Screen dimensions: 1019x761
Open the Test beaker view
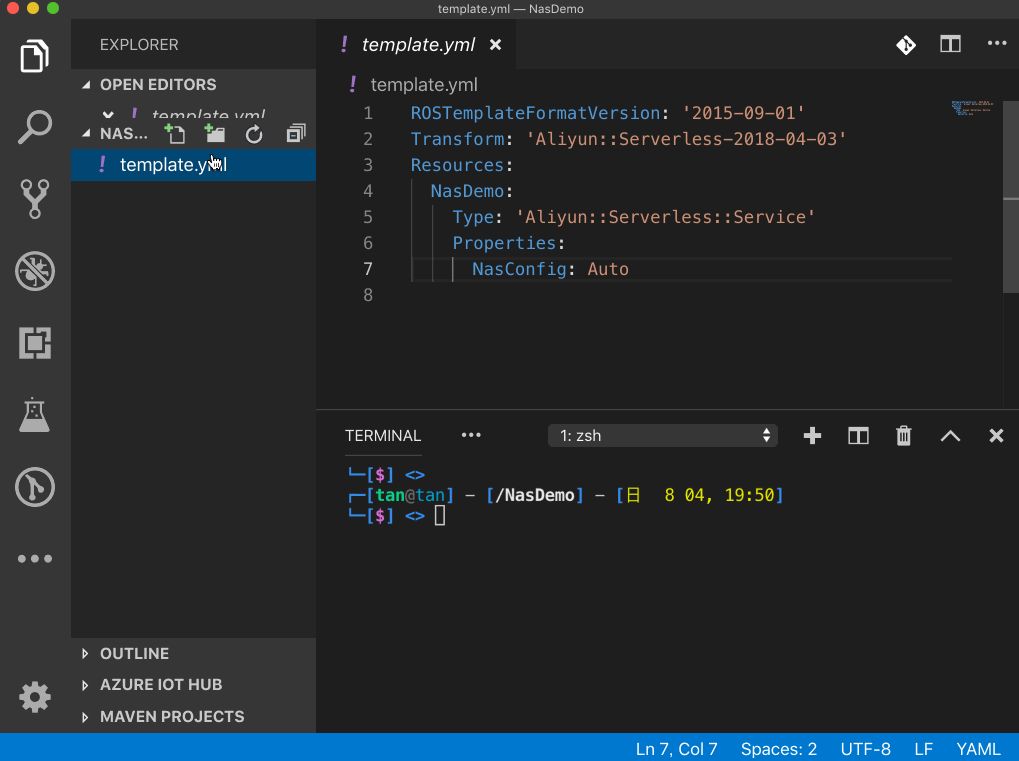coord(35,415)
